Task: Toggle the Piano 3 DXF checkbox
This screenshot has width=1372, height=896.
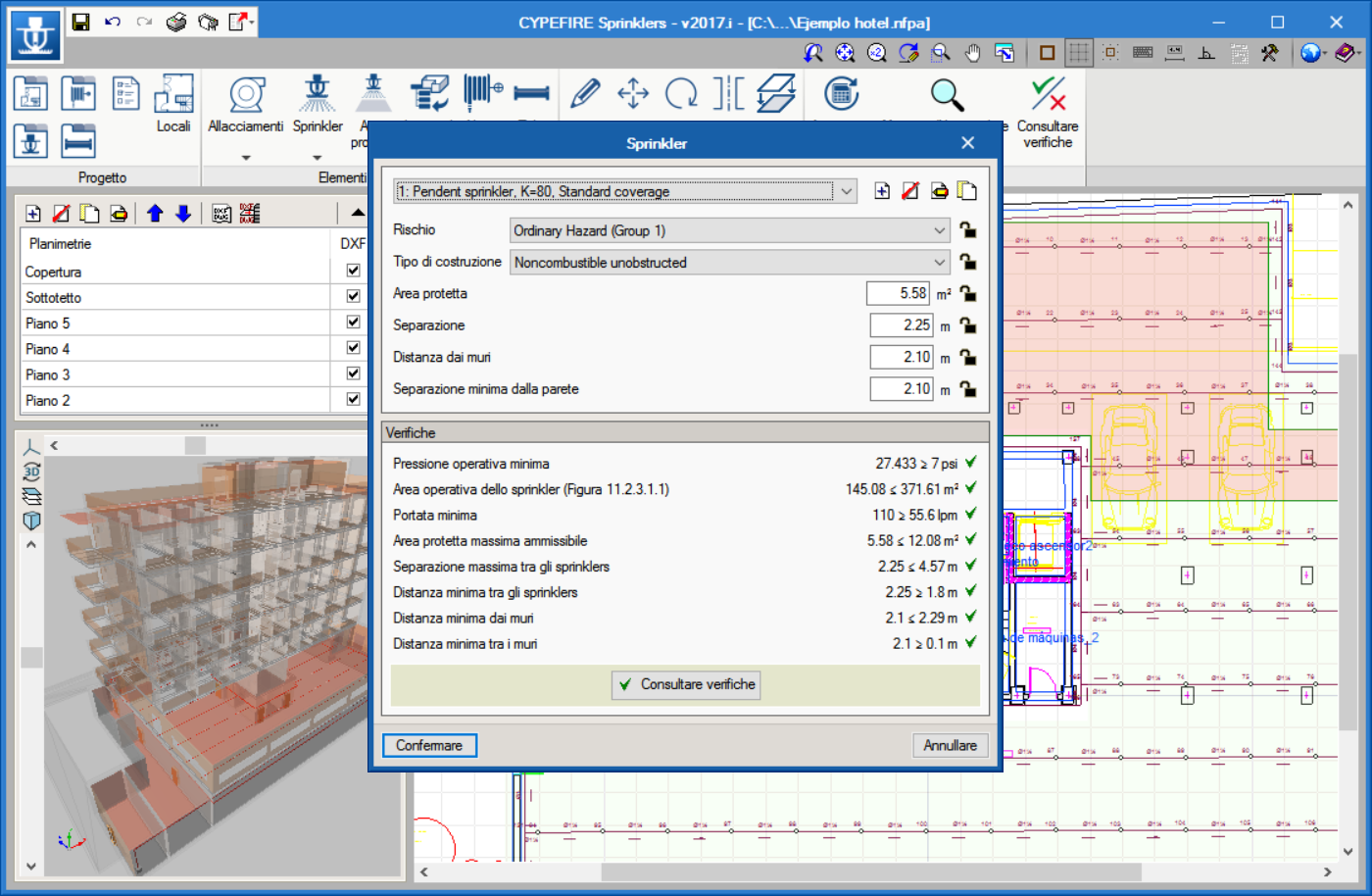Action: coord(353,373)
